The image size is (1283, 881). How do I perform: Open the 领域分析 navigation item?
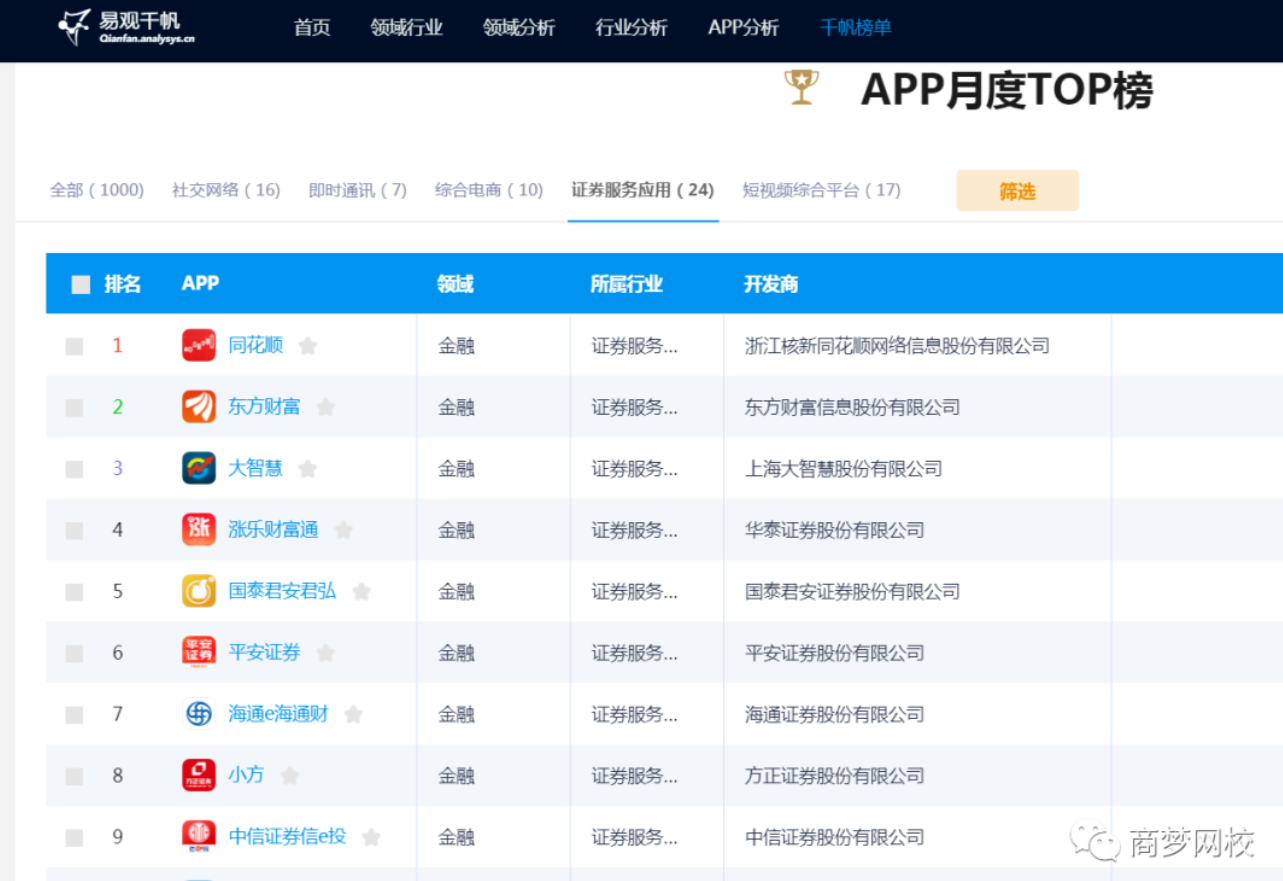click(519, 28)
